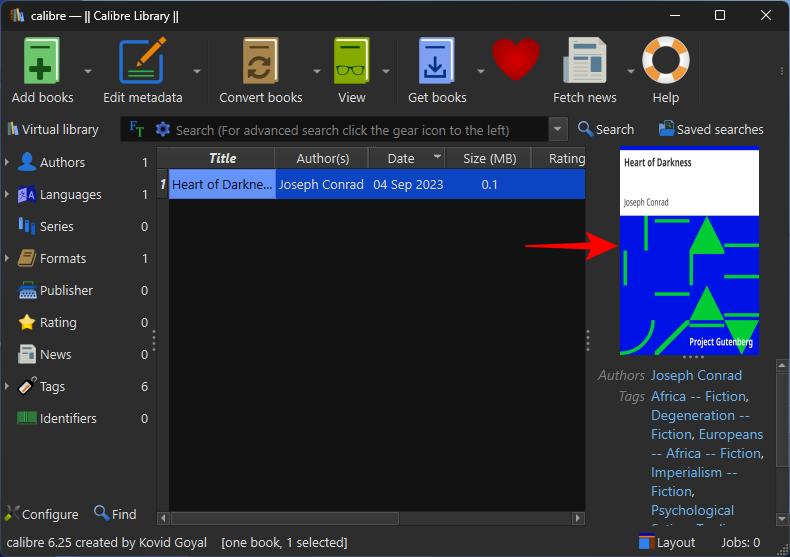The height and width of the screenshot is (557, 790).
Task: Click the Add books icon
Action: 42,60
